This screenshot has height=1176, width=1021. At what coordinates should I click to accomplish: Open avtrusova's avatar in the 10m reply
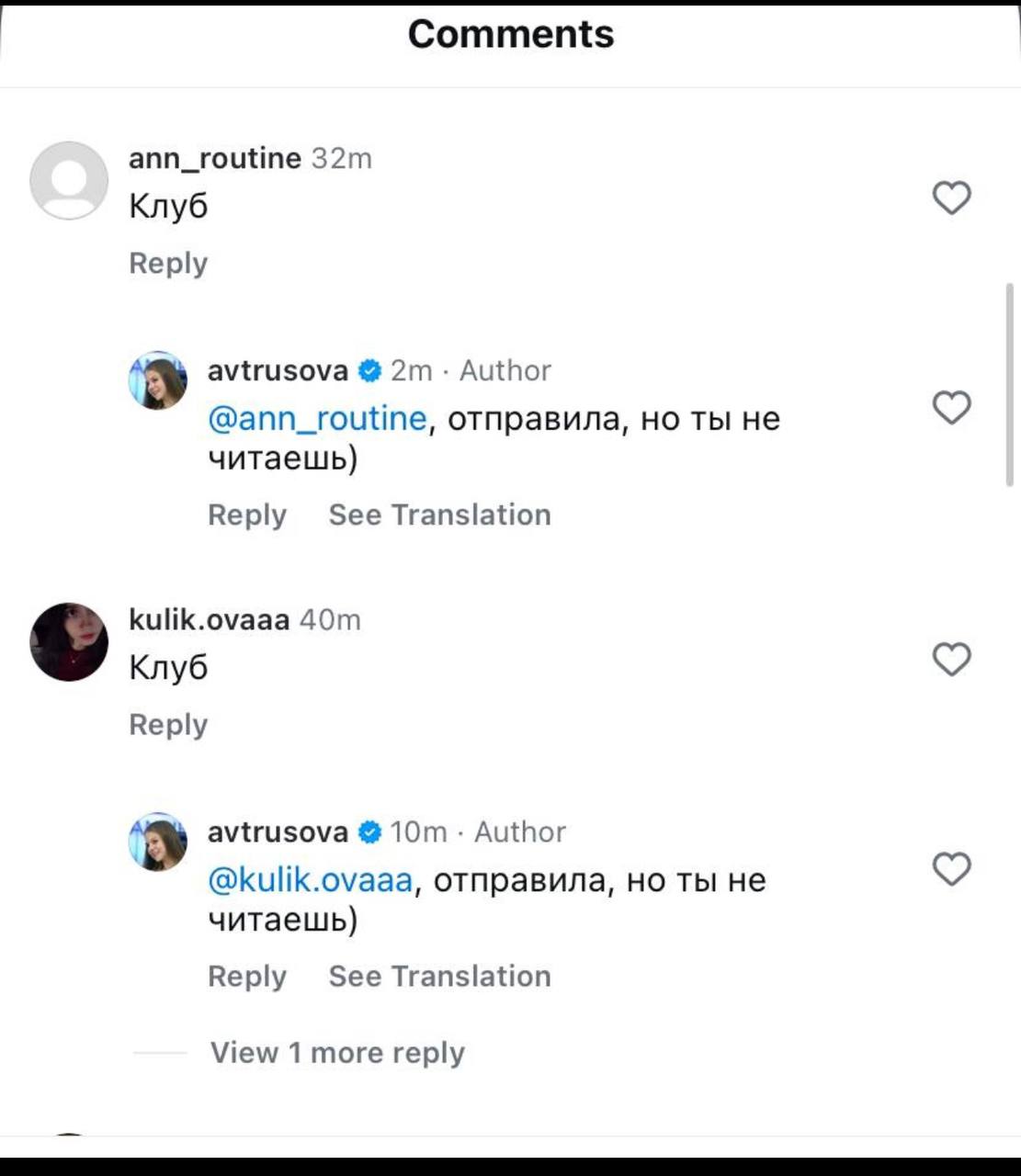click(x=158, y=842)
